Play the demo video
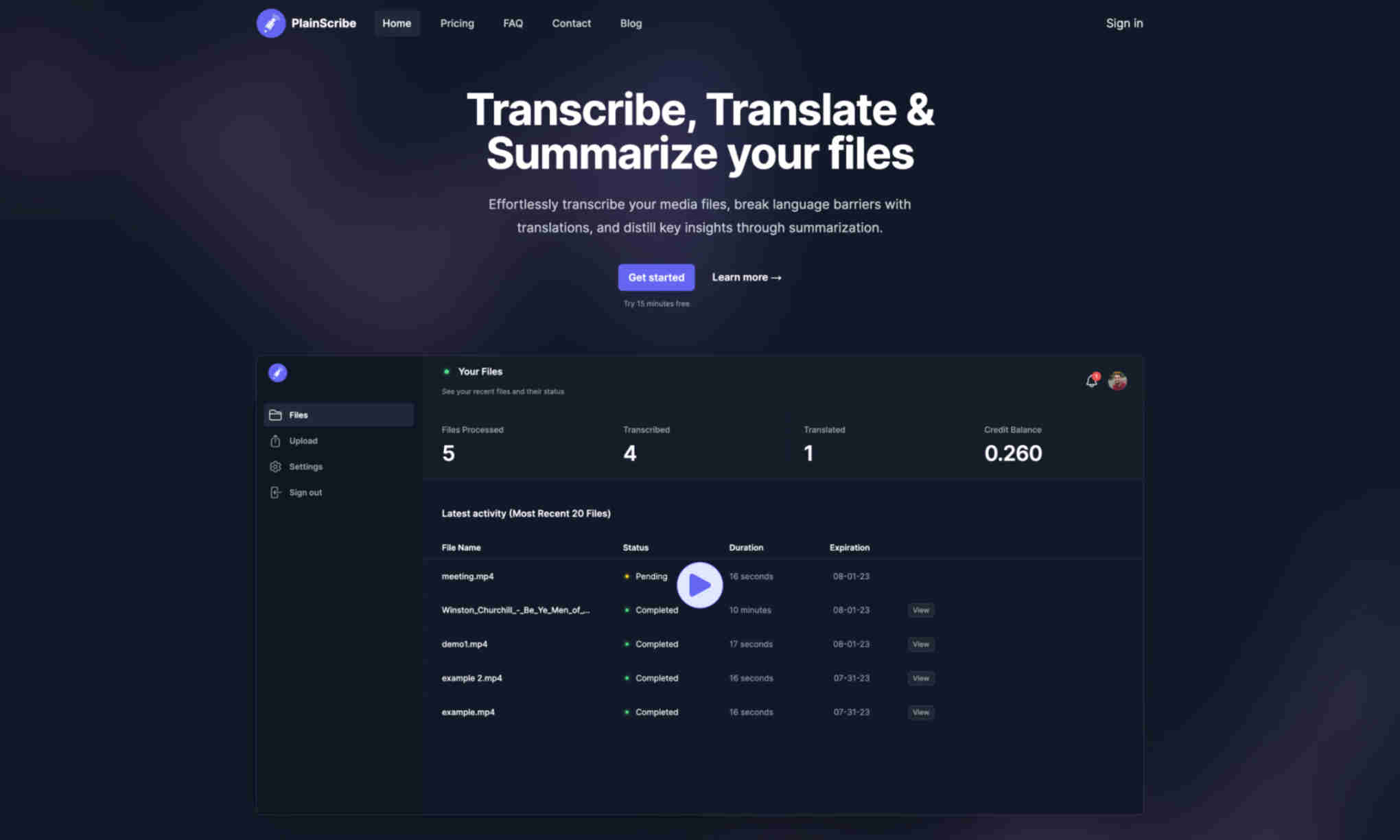This screenshot has height=840, width=1400. tap(699, 585)
